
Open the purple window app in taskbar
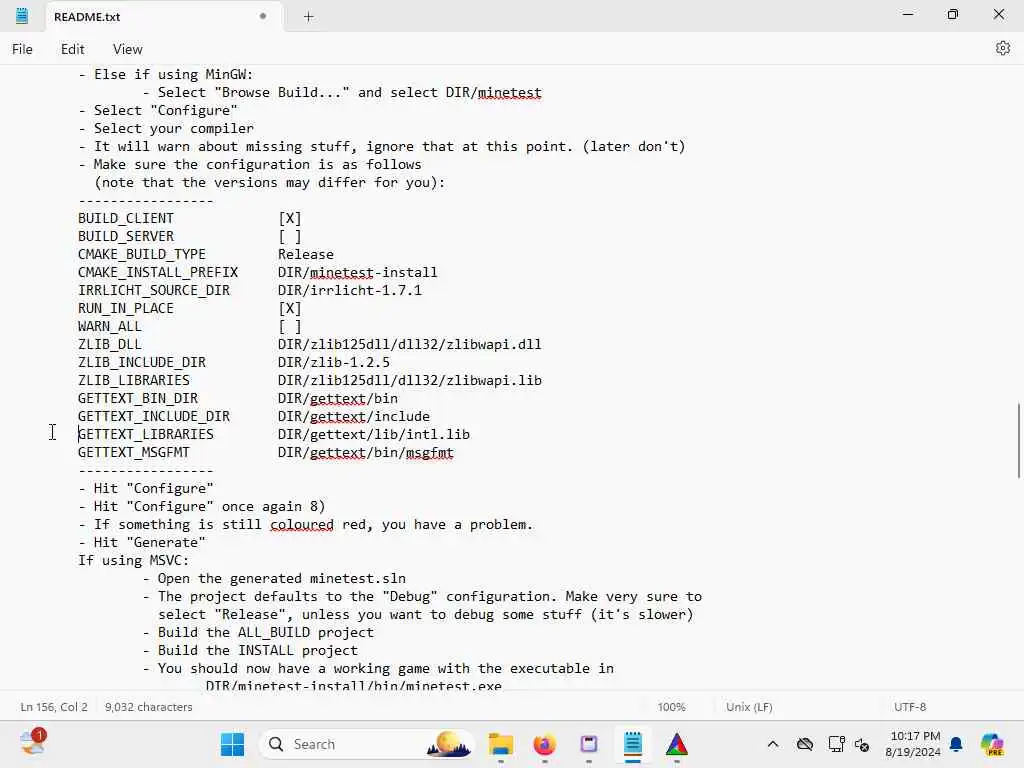588,744
